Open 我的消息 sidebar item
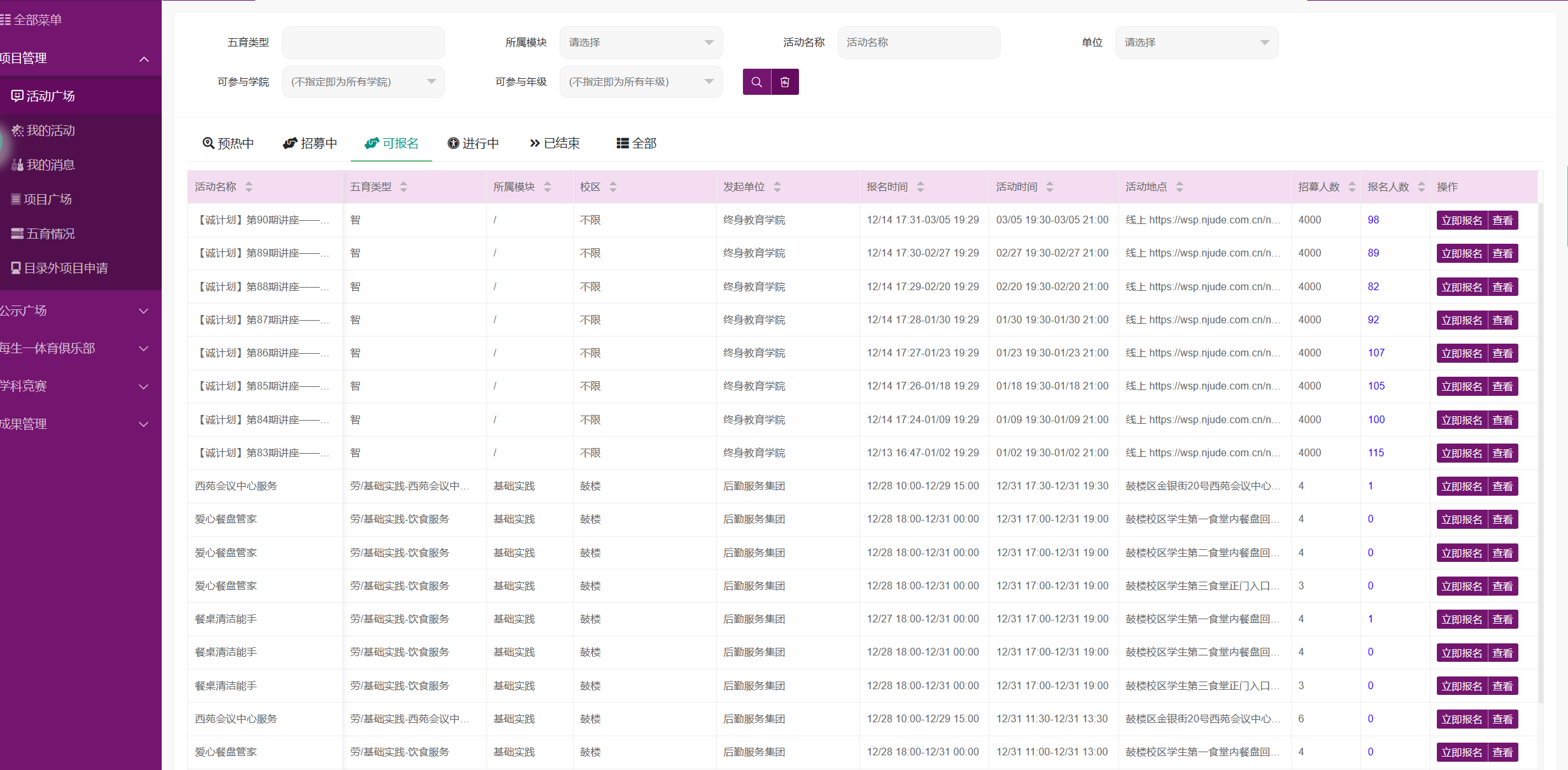Viewport: 1568px width, 770px height. [50, 165]
